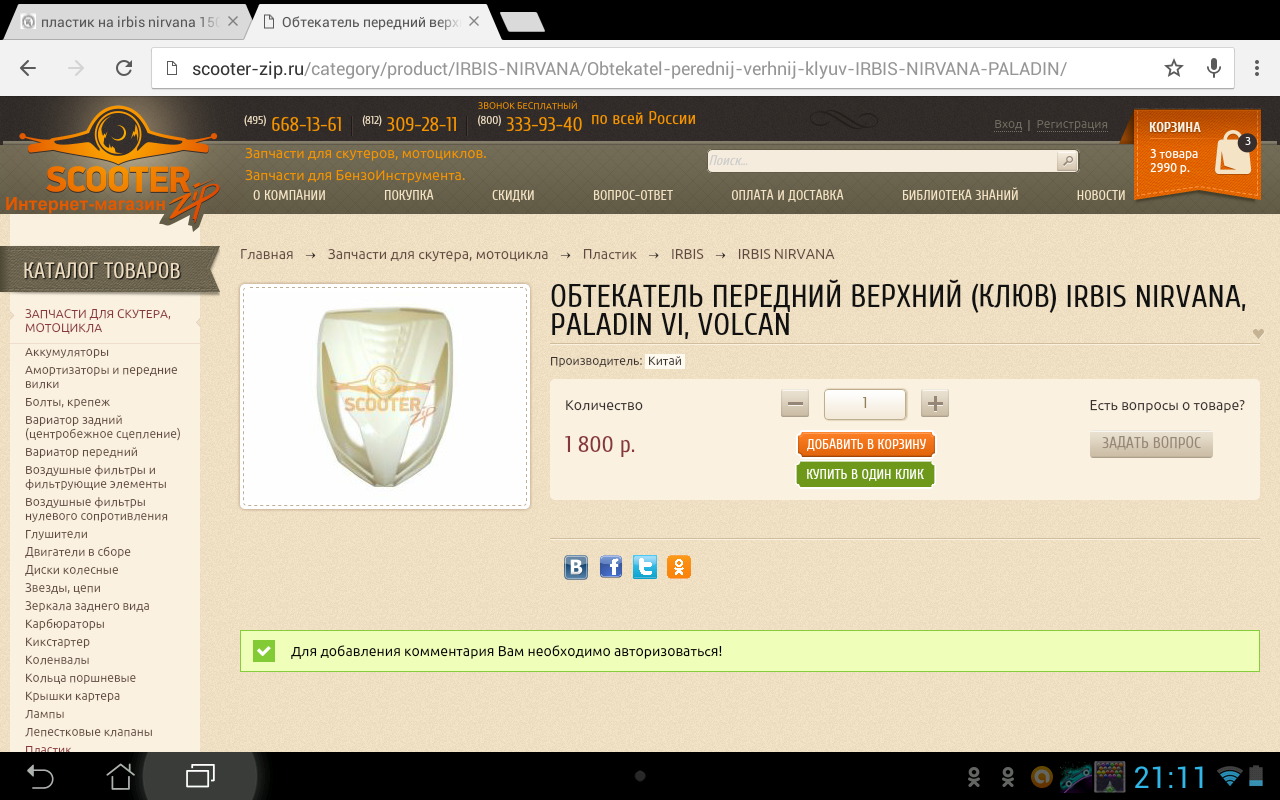Increase quantity with the plus button
Screen dimensions: 1280x800
[934, 404]
